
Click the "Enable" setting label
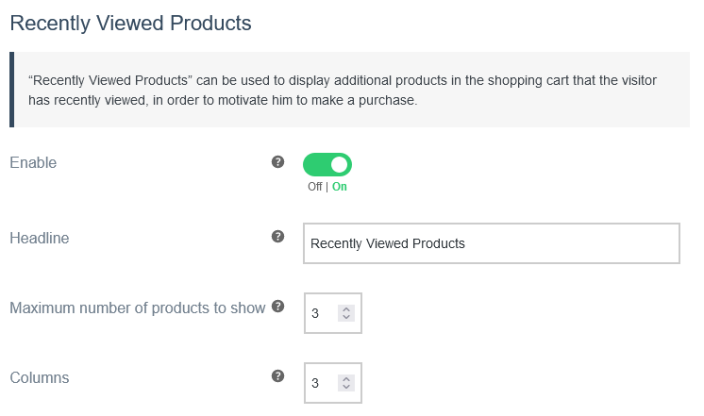33,163
